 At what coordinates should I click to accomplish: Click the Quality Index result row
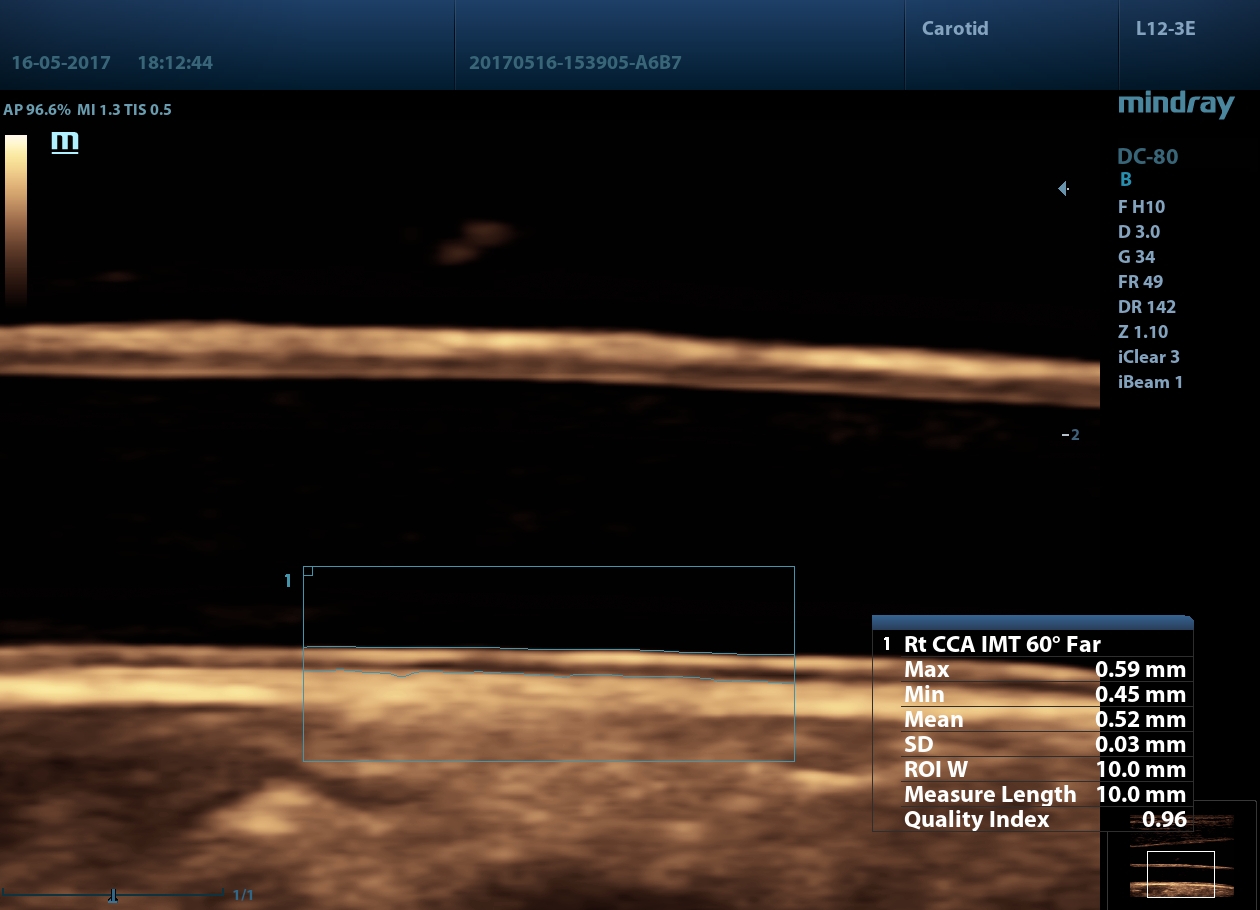click(x=1031, y=820)
